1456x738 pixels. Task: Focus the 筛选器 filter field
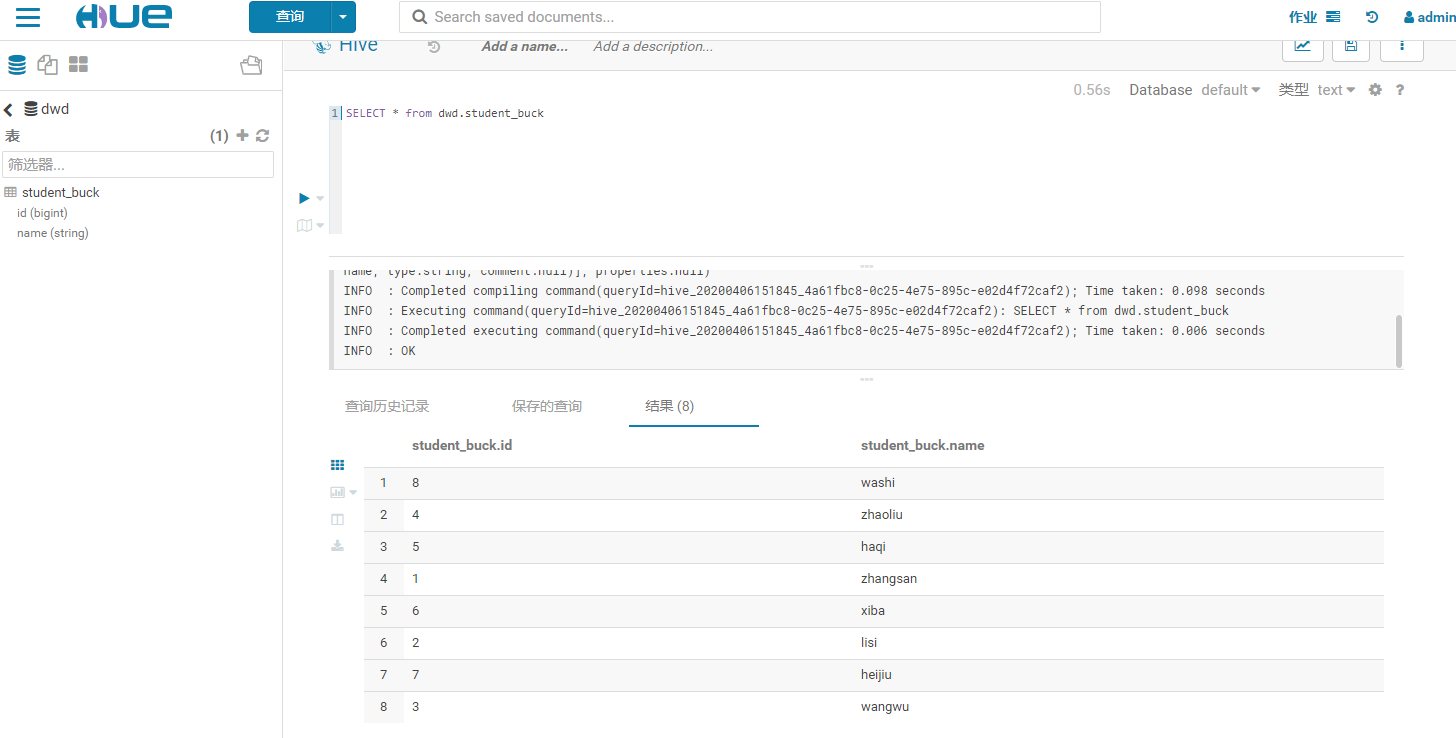pos(138,164)
